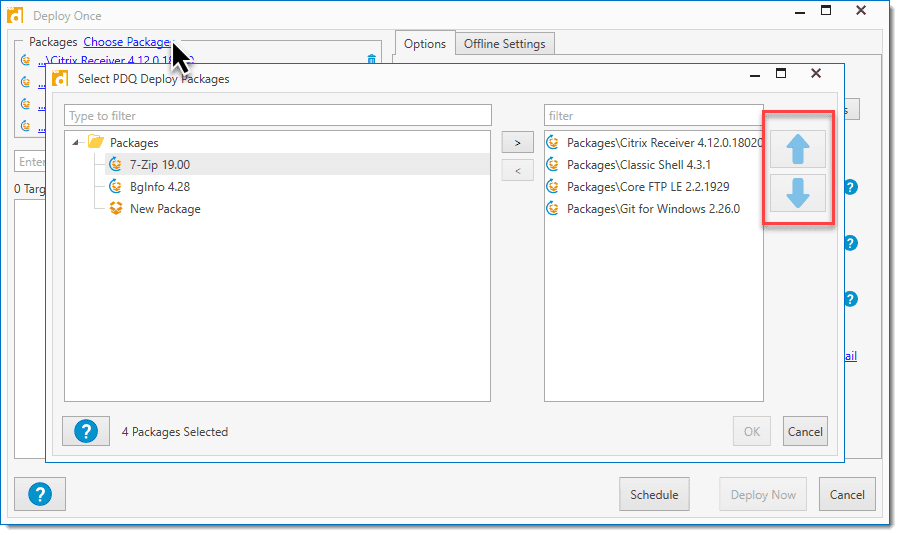Select Packages\Git for Windows 2.26.0 entry

point(654,209)
